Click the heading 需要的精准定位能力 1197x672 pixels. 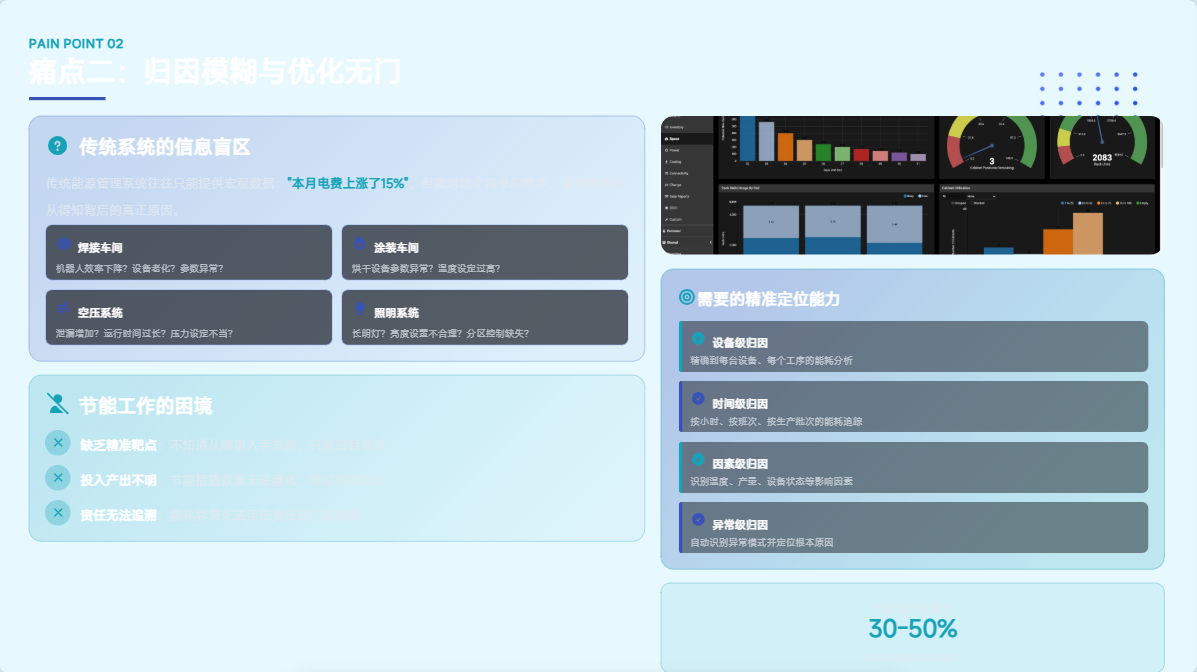coord(769,299)
